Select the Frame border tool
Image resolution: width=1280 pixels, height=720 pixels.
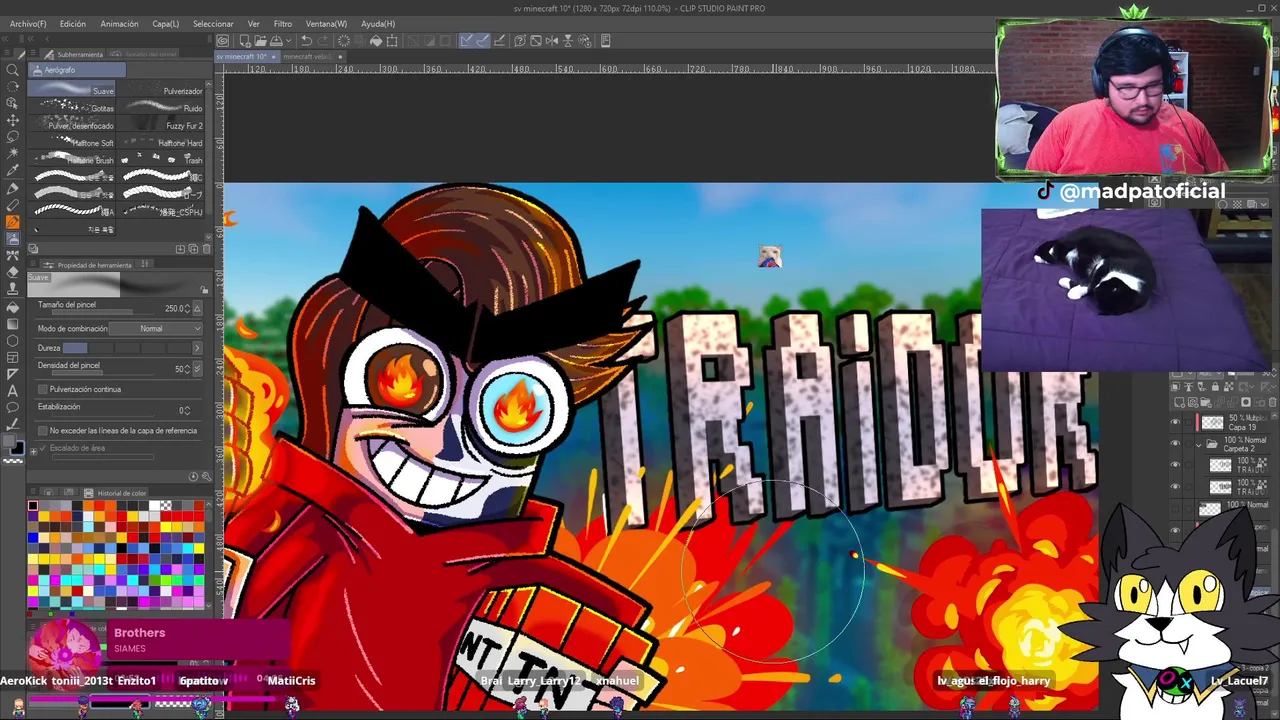click(13, 357)
